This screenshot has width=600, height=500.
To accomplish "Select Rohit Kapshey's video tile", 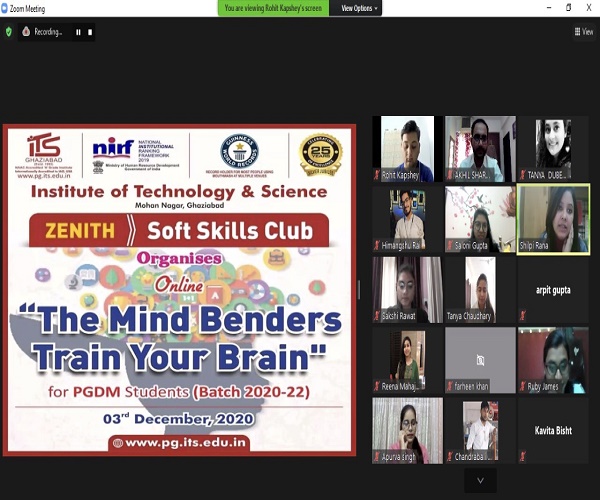I will pyautogui.click(x=408, y=149).
